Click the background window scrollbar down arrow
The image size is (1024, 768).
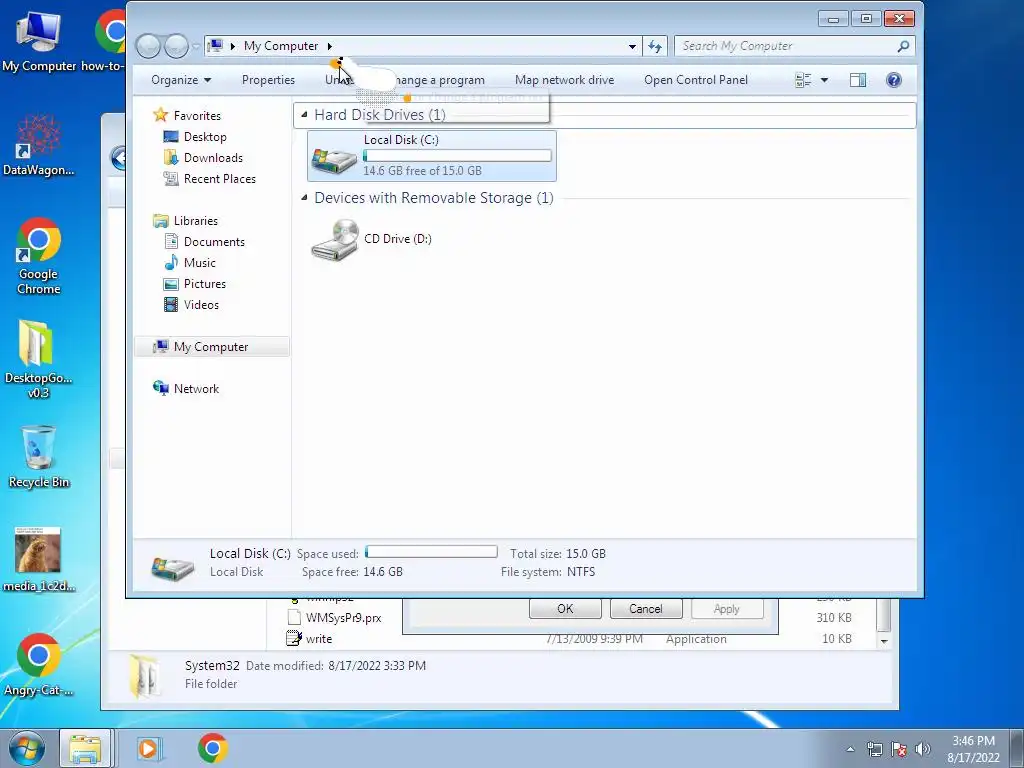pos(884,641)
